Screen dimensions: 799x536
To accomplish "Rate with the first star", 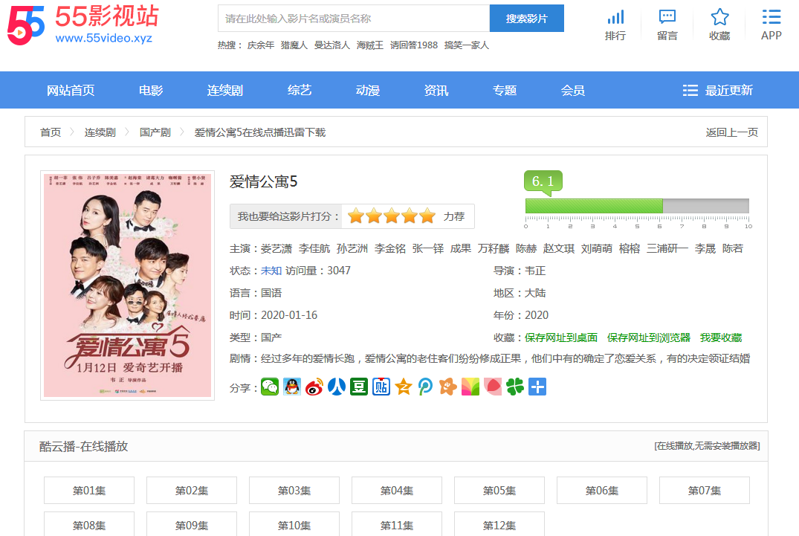I will pos(356,216).
